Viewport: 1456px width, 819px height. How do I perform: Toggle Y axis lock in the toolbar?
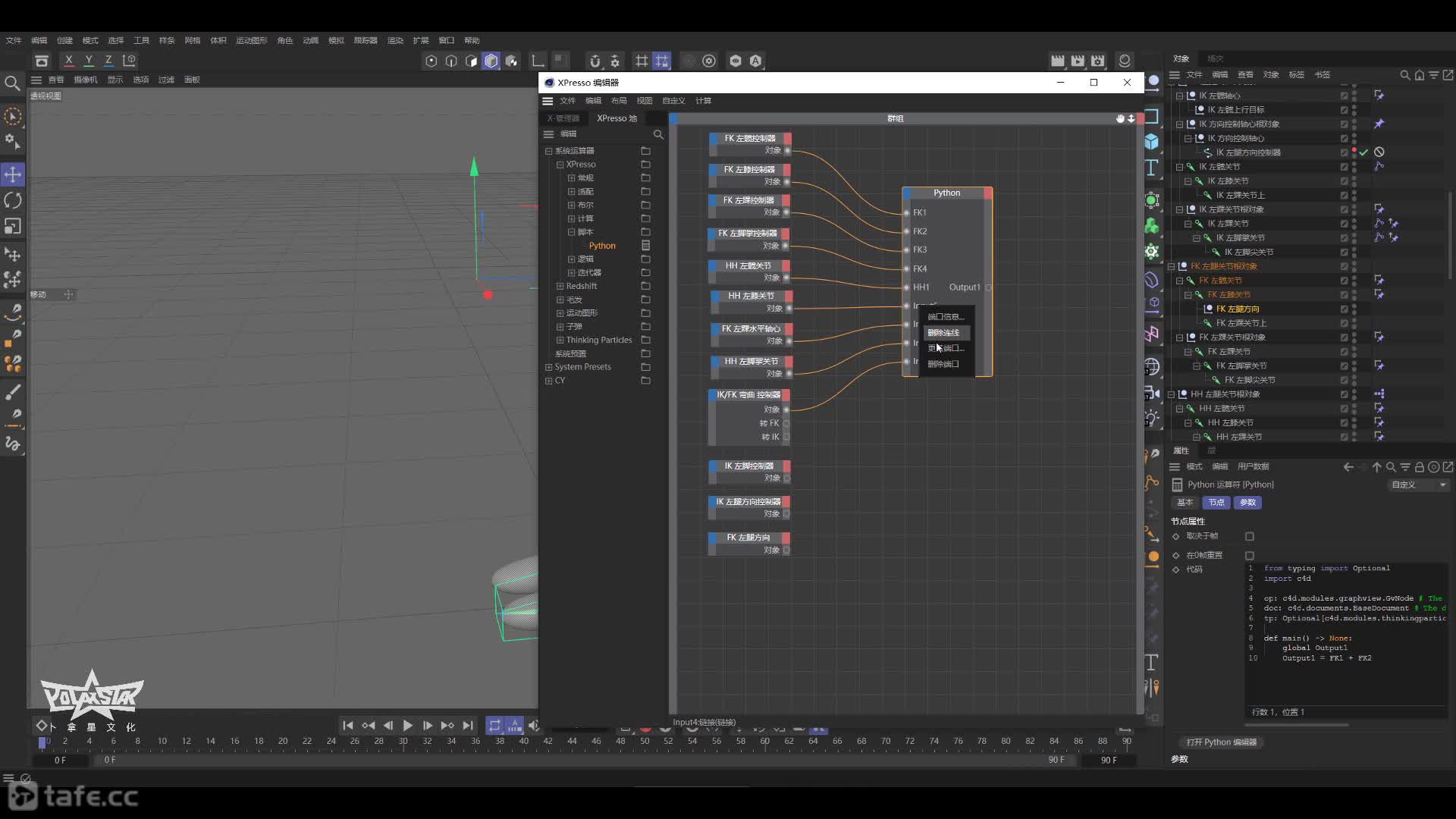(x=89, y=60)
